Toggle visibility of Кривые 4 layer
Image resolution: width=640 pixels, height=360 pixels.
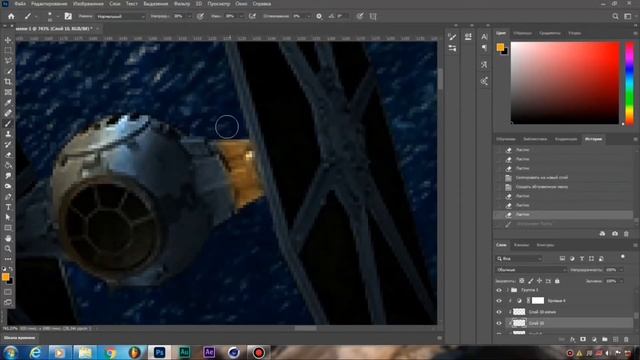(x=499, y=301)
